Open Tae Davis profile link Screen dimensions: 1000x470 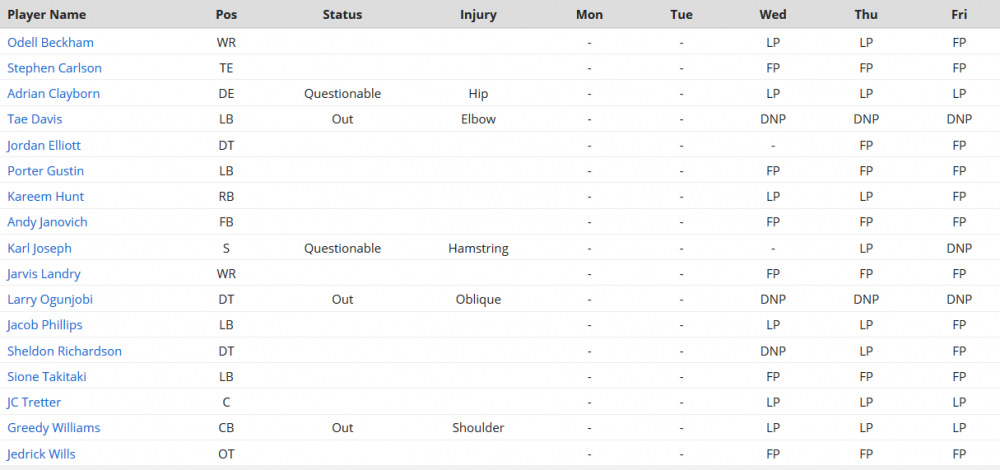(x=34, y=119)
